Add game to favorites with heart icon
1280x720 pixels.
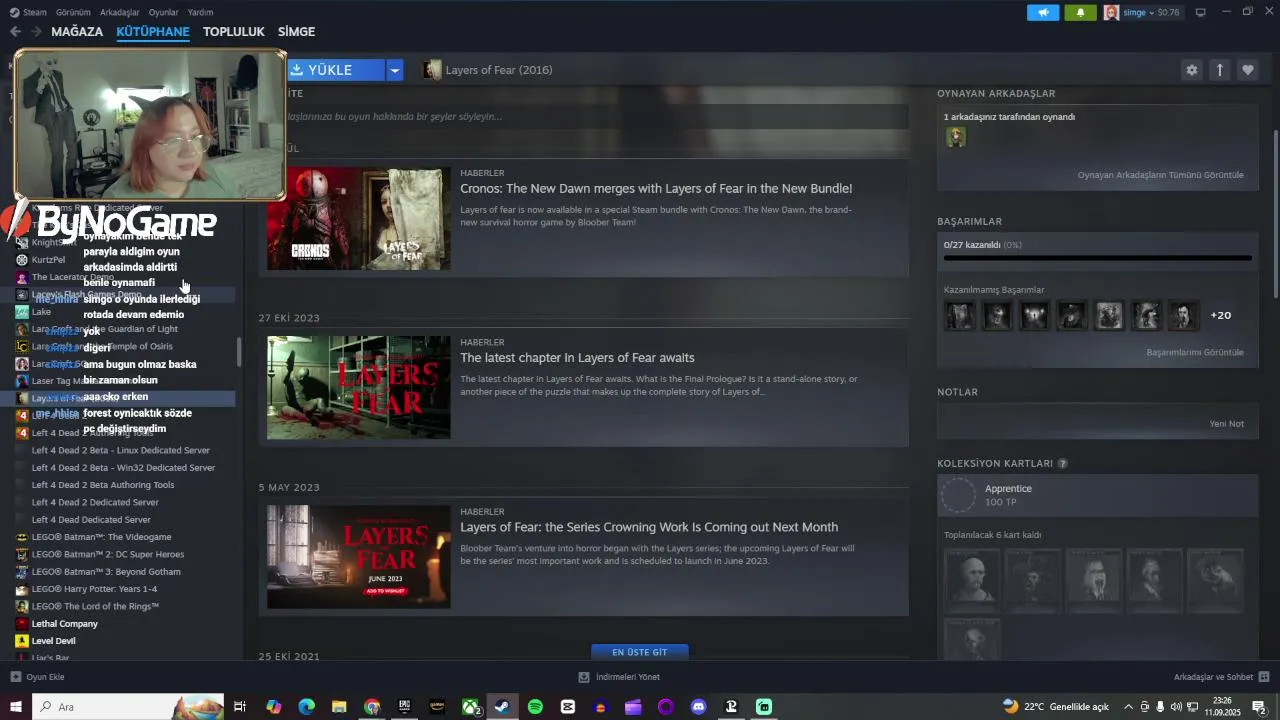click(1247, 70)
